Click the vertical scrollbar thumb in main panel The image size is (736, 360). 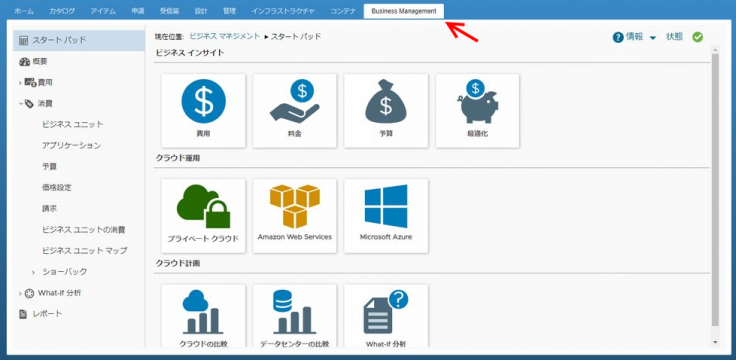pos(715,190)
